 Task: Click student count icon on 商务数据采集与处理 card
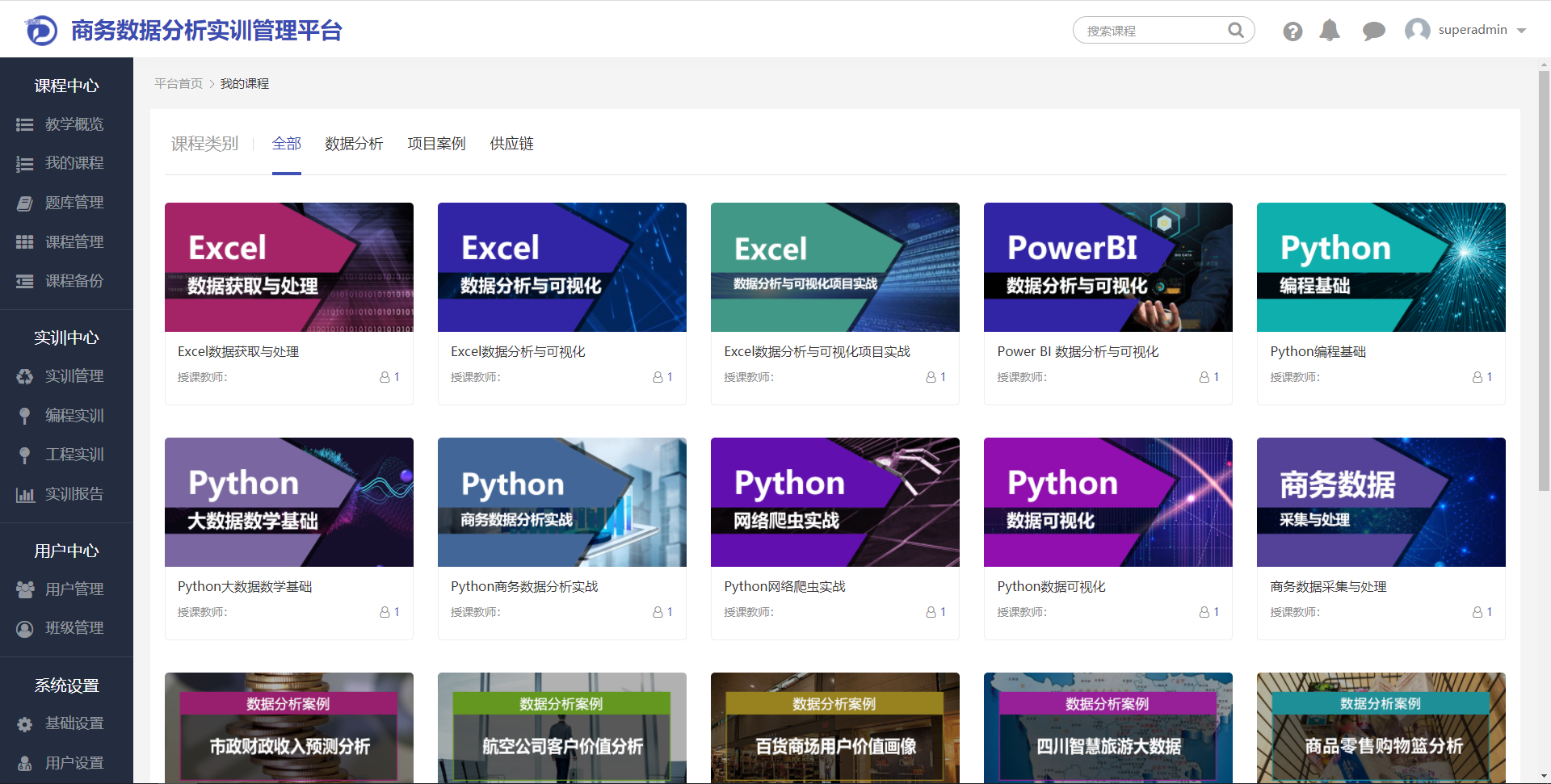coord(1477,612)
